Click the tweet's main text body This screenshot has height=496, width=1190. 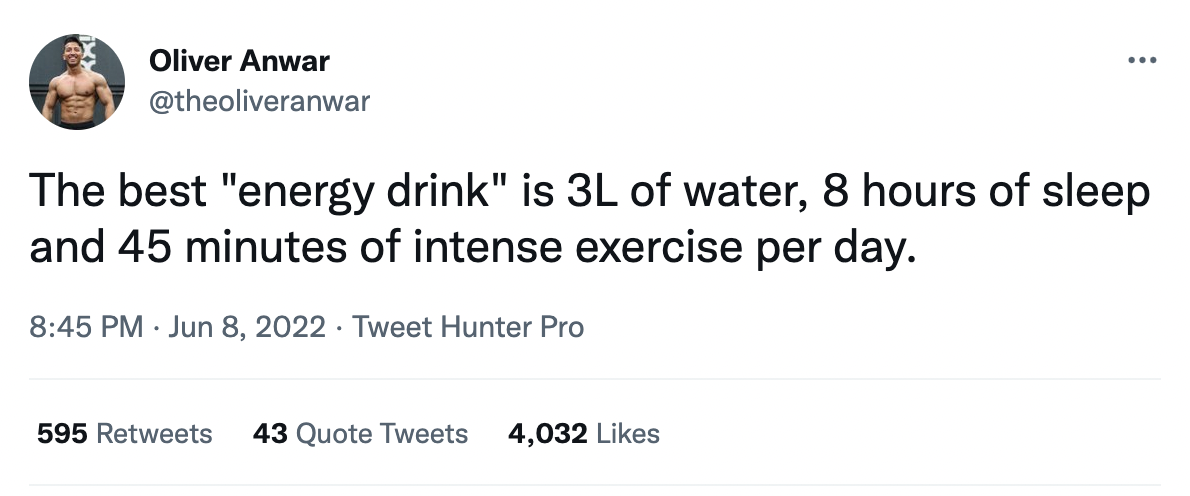590,218
